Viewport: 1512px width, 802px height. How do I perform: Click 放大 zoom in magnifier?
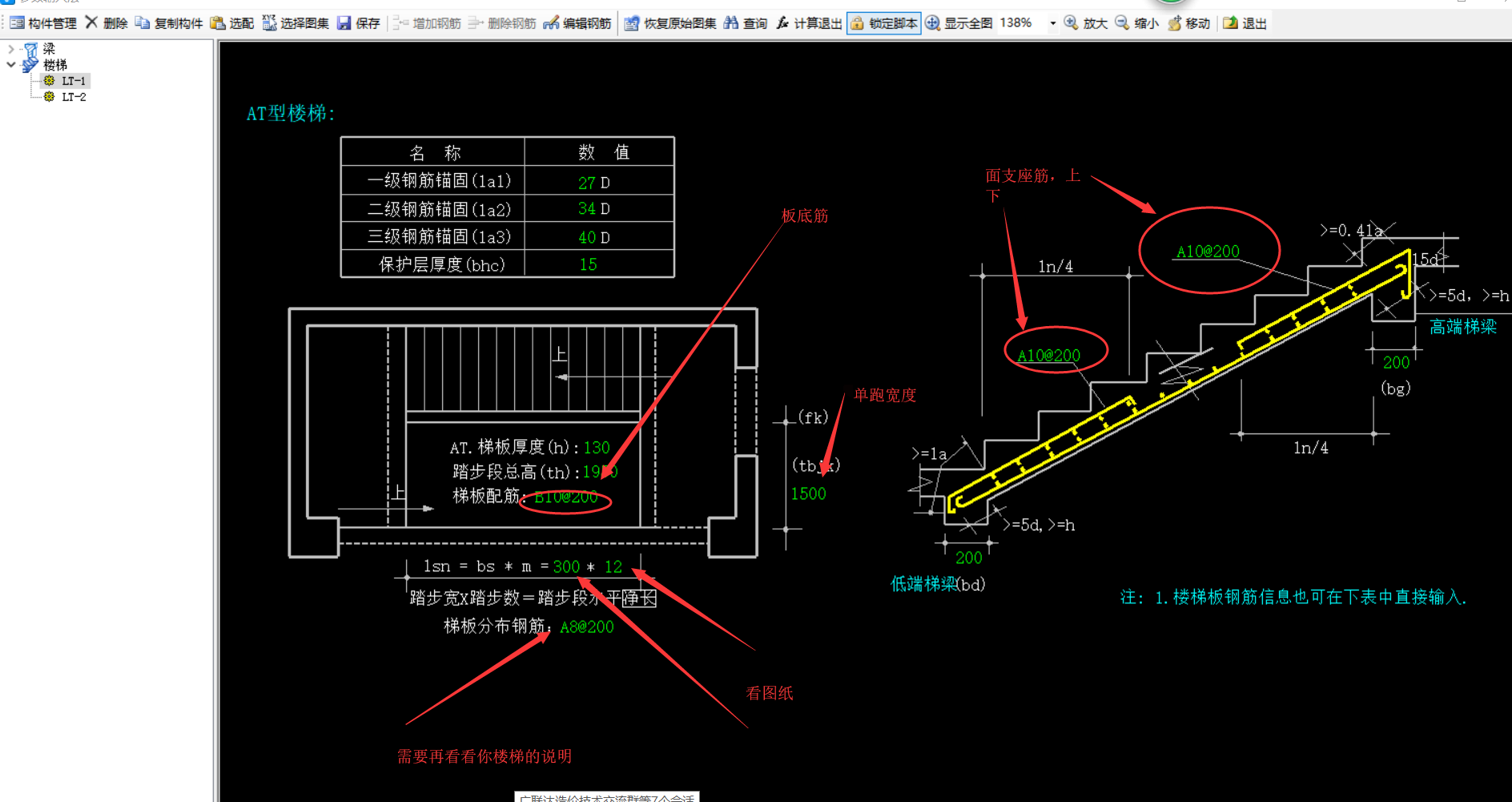pos(1085,23)
